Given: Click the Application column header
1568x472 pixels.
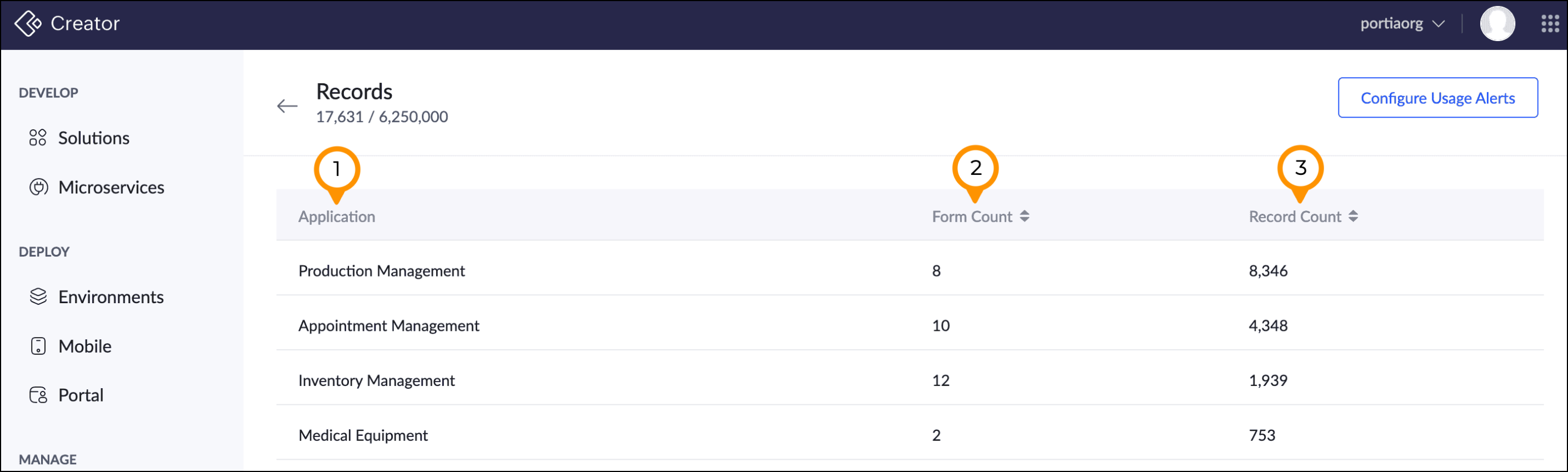Looking at the screenshot, I should [337, 217].
